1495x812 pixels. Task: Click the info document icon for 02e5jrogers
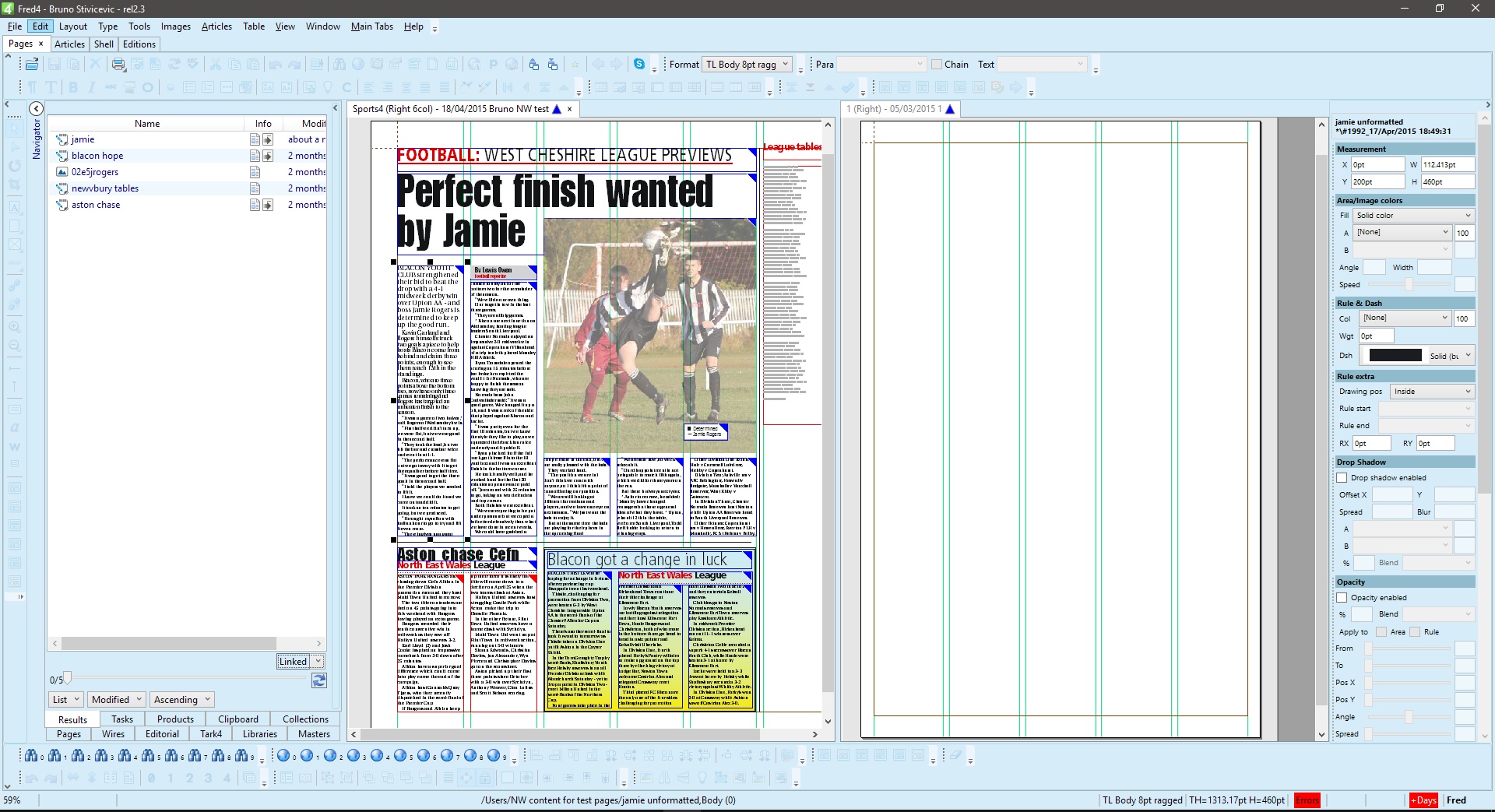[255, 172]
